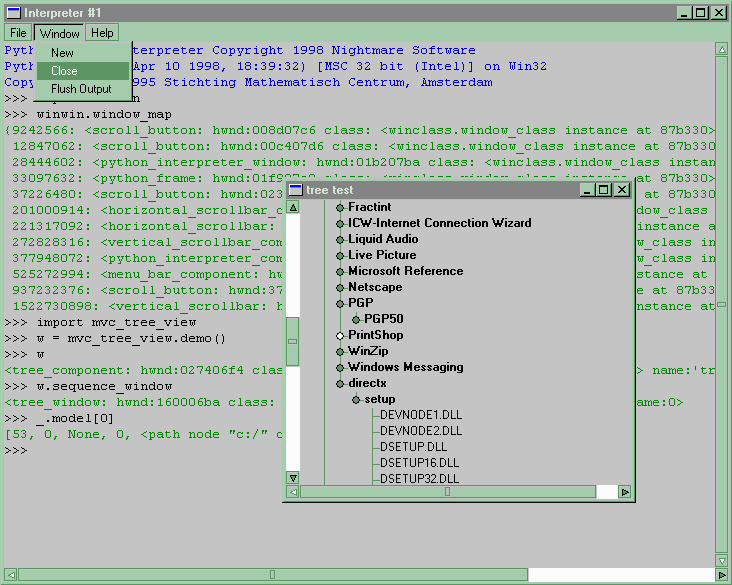Click the Netscape node circle icon

(x=340, y=287)
